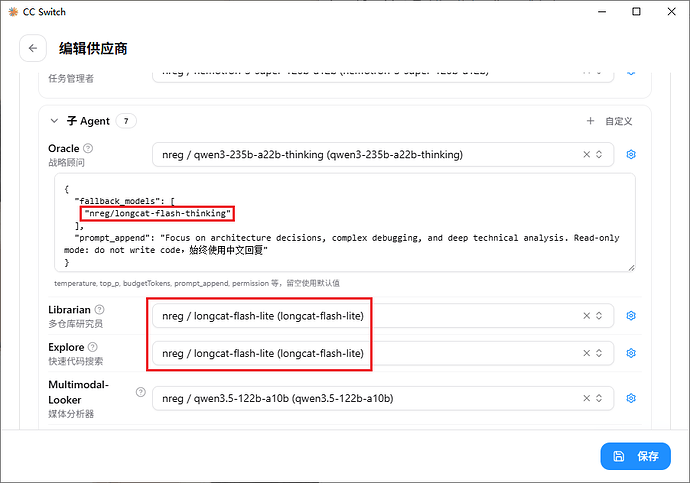The image size is (690, 483).
Task: Open Librarian model dropdown arrows
Action: tap(599, 316)
